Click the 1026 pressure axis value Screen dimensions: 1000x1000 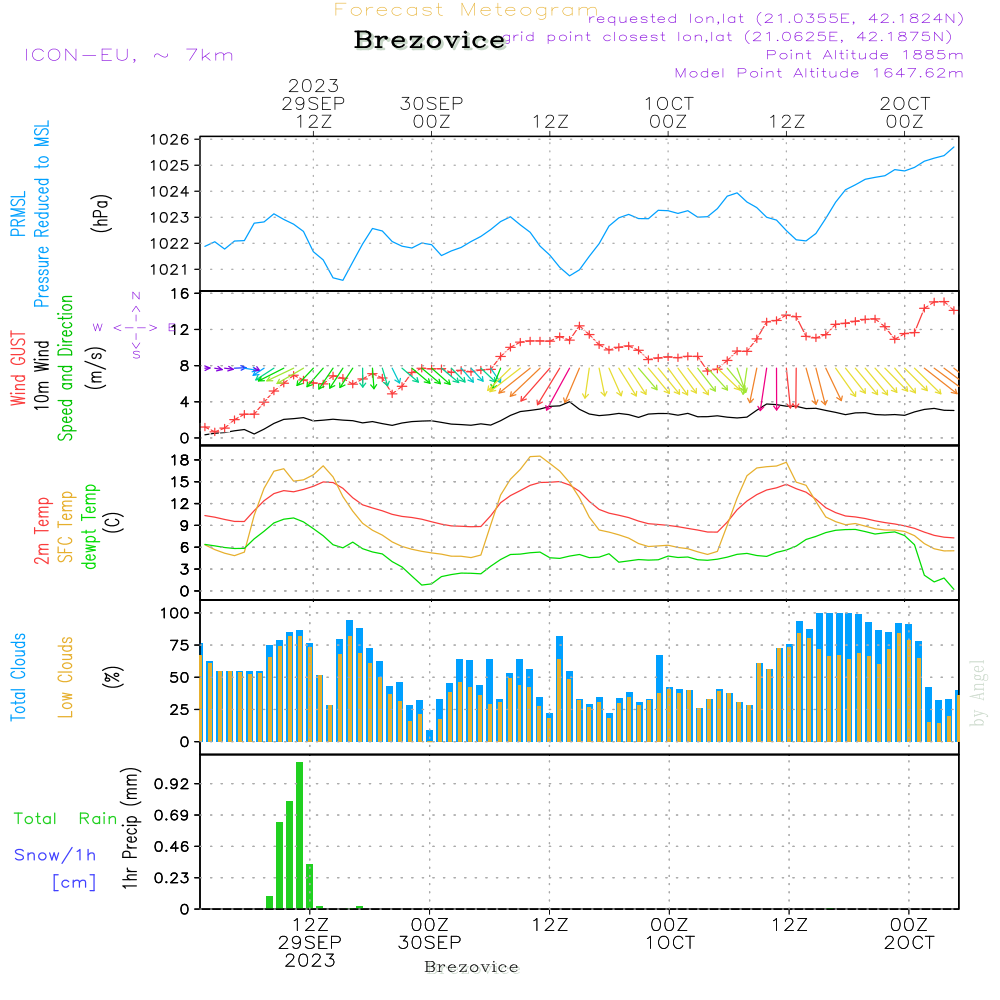coord(170,140)
